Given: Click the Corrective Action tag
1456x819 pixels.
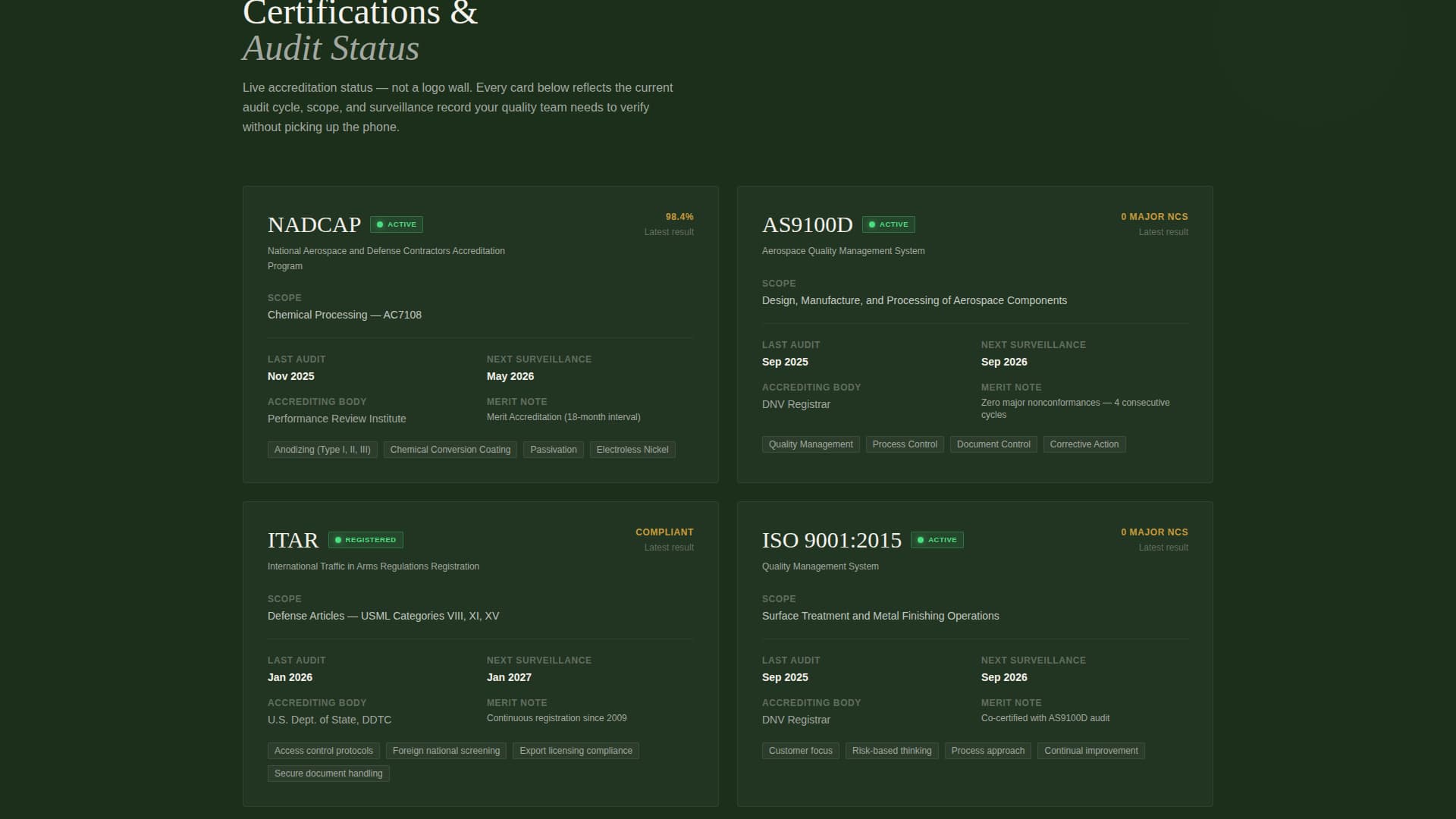Looking at the screenshot, I should point(1084,444).
